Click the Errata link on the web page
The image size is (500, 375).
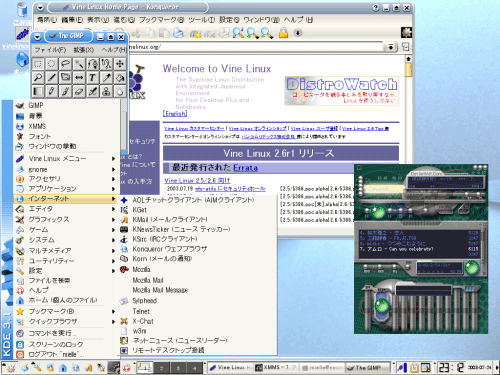pos(245,168)
